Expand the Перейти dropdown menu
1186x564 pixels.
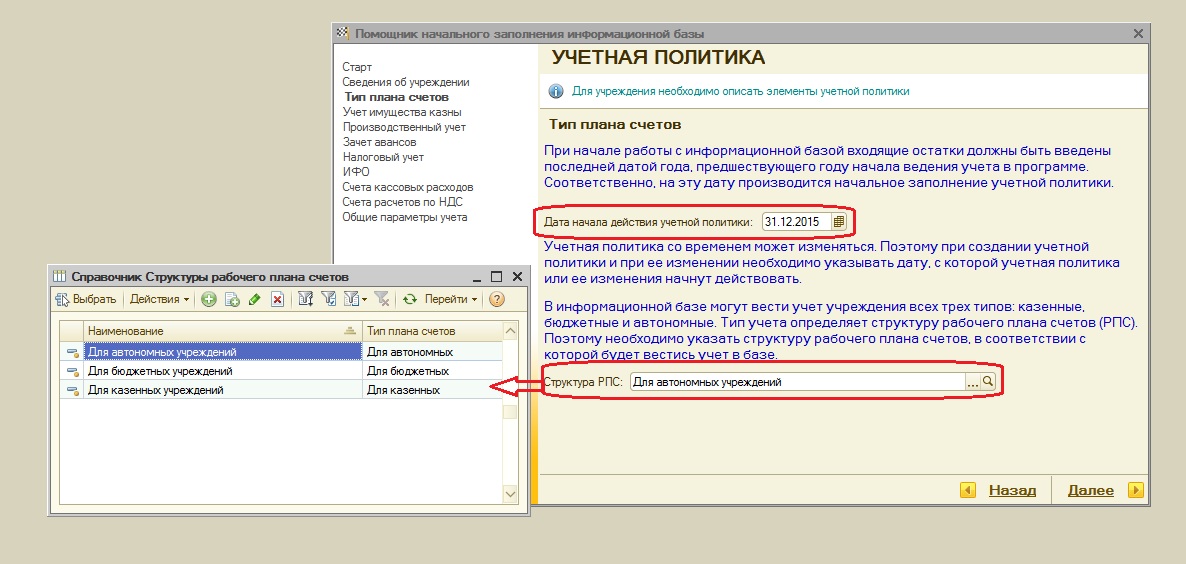tap(451, 299)
